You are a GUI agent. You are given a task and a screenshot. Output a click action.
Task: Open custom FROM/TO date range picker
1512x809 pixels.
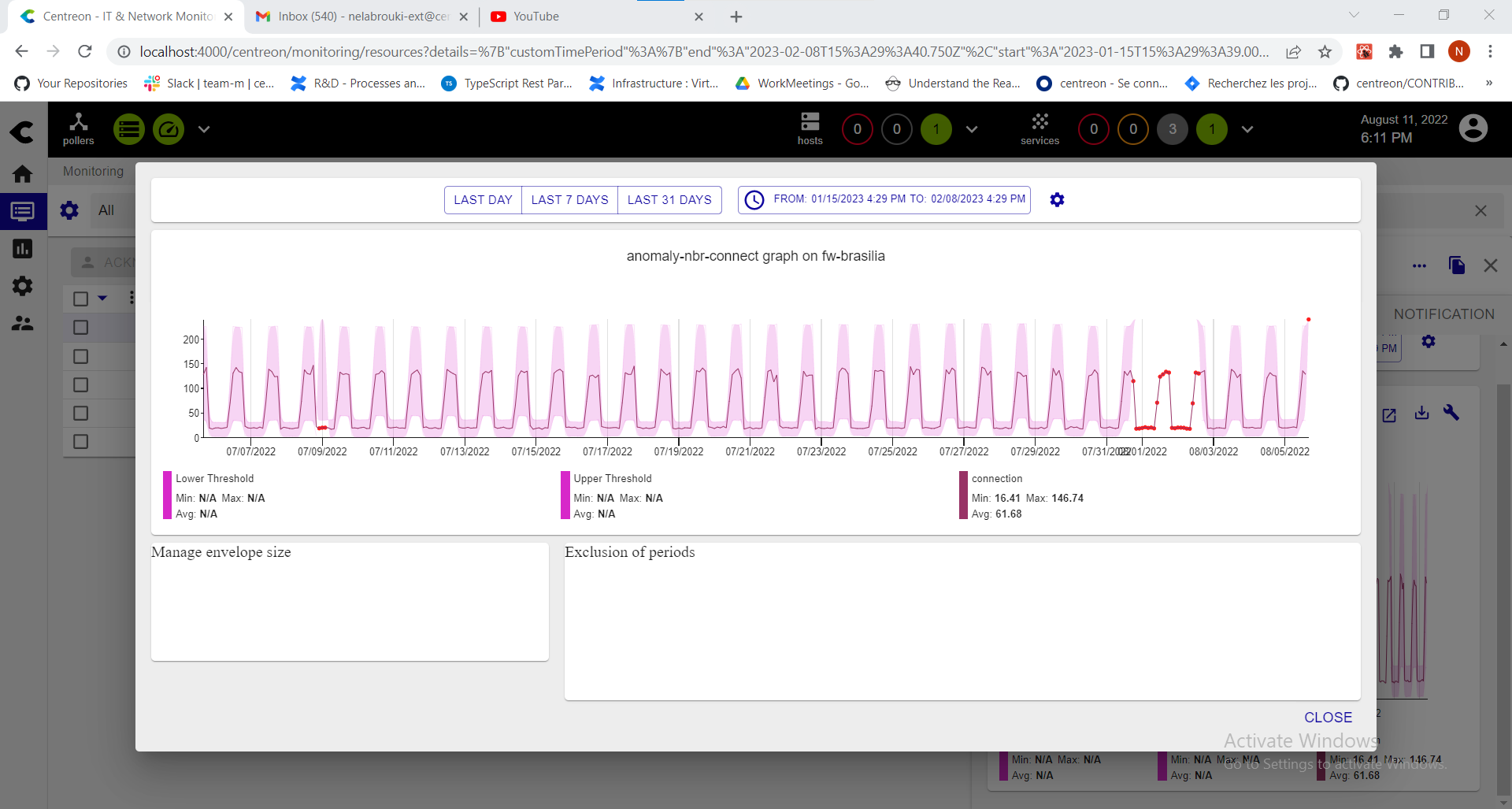[884, 200]
